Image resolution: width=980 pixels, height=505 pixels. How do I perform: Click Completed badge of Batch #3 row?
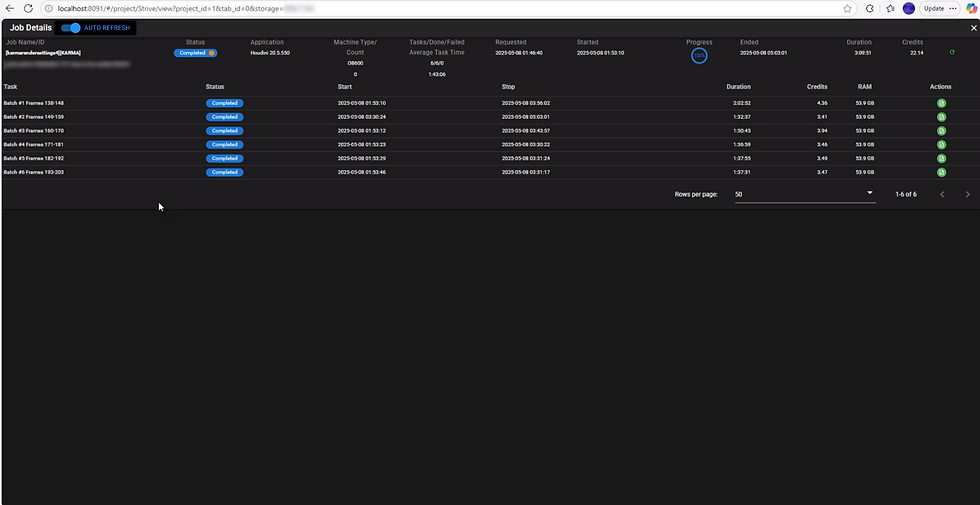pos(224,131)
